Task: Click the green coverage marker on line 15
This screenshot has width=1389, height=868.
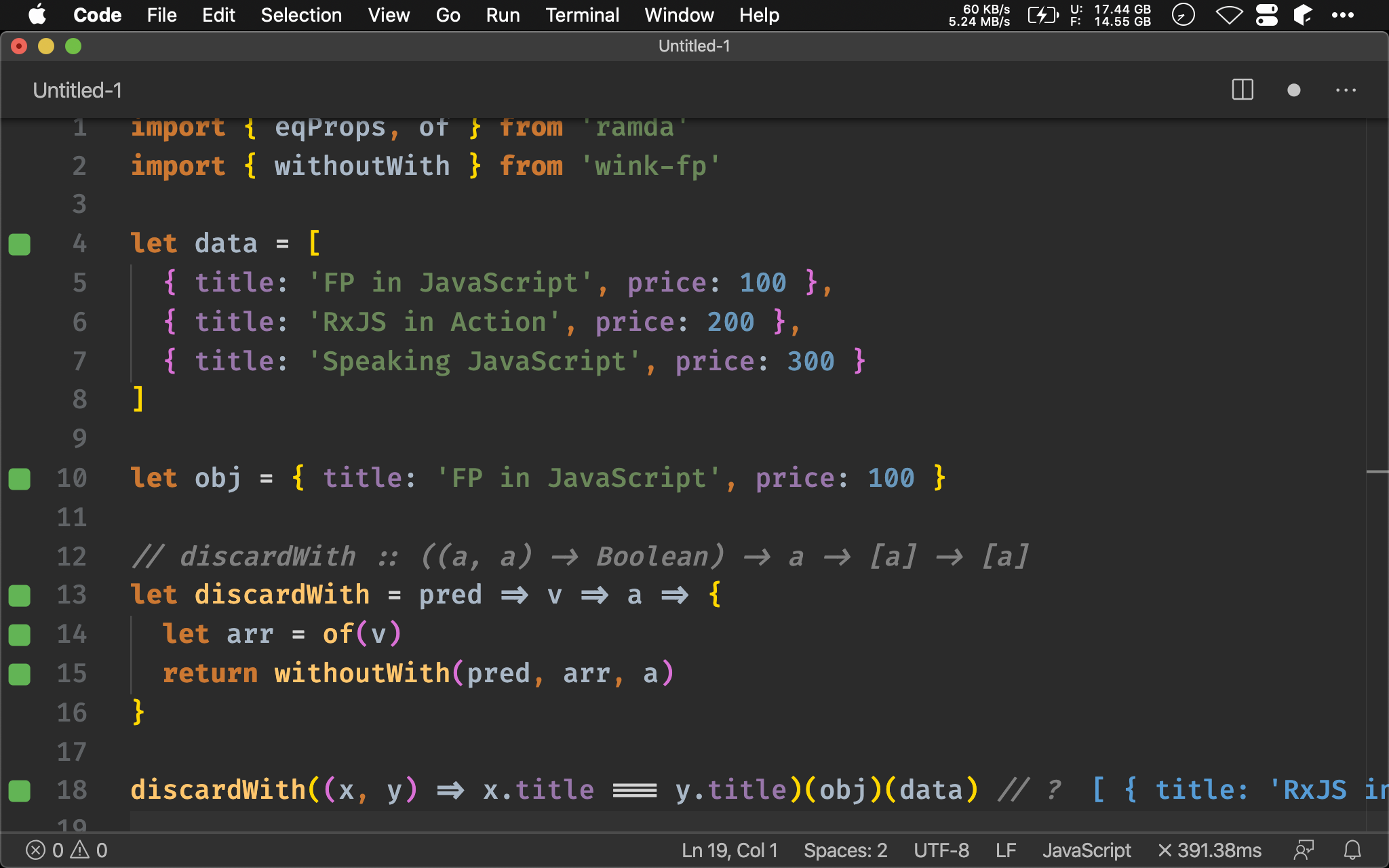Action: pyautogui.click(x=20, y=674)
